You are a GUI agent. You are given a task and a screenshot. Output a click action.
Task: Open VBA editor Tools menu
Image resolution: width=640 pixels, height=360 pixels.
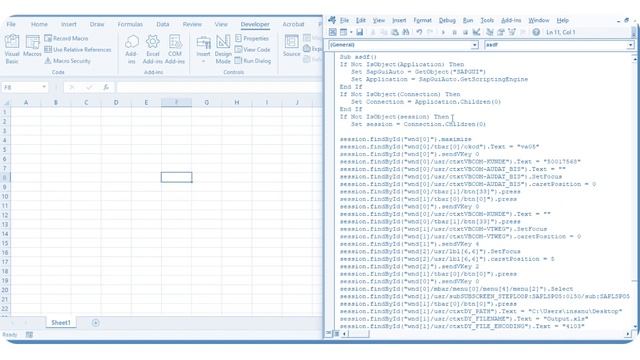487,20
